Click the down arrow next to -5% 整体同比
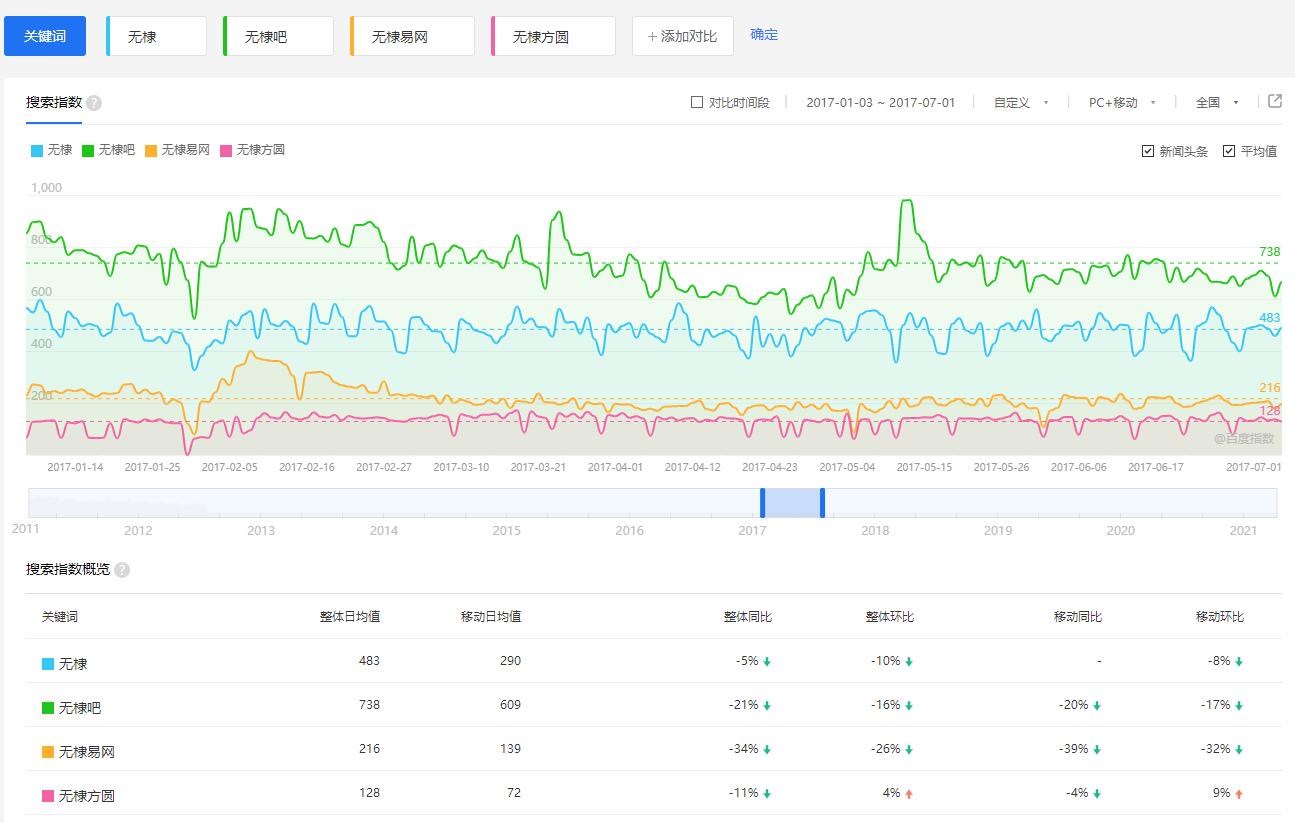Screen dimensions: 1295x823 pos(767,662)
